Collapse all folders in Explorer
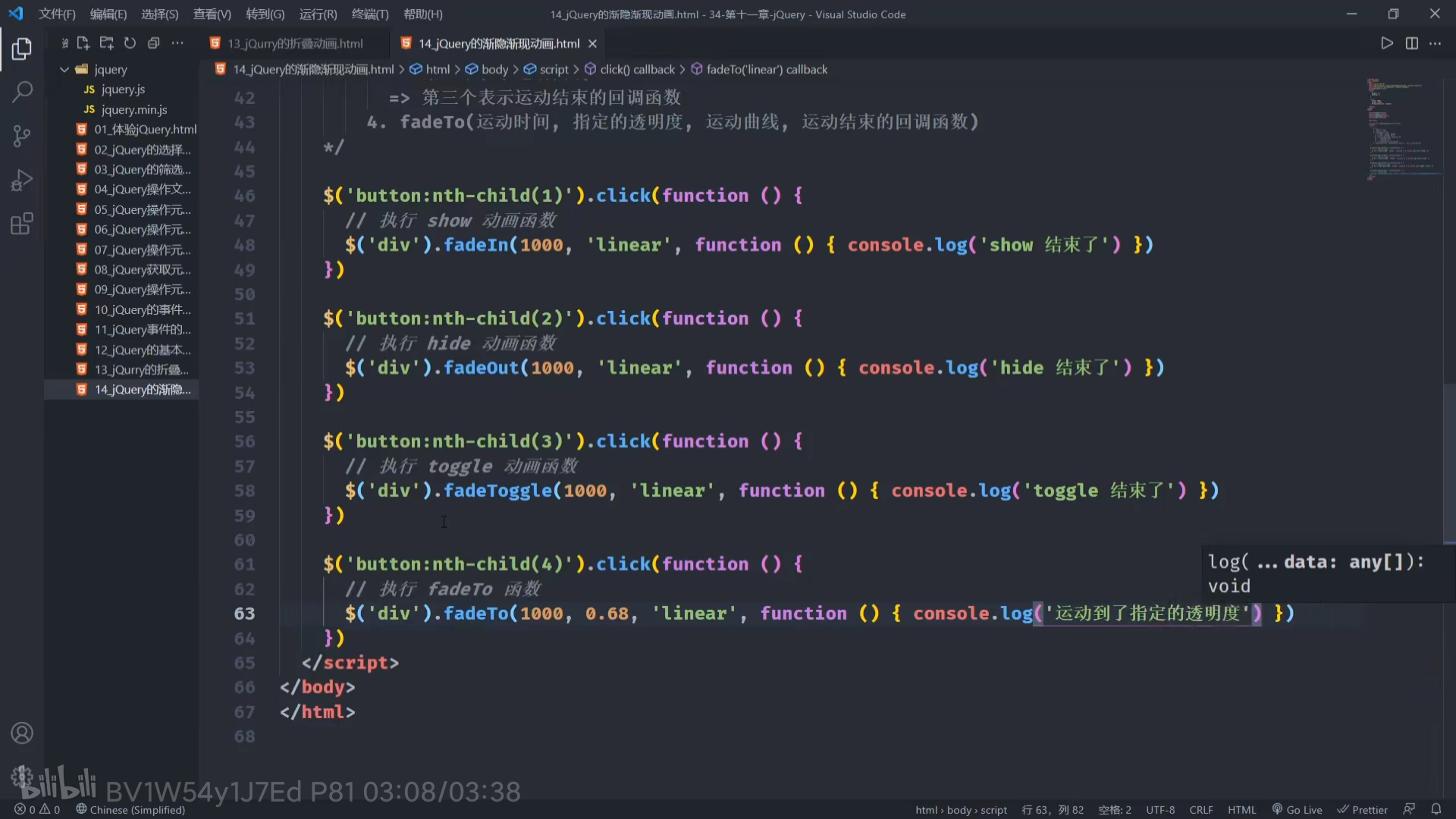 click(x=153, y=43)
